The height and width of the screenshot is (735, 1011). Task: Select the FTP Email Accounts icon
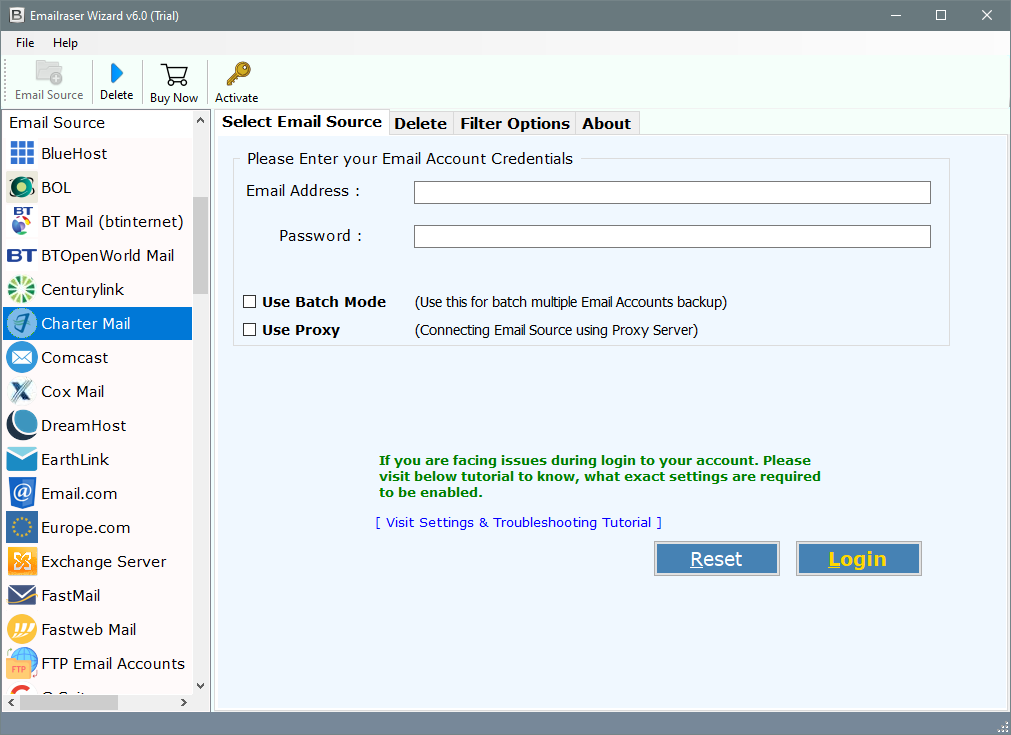tap(22, 663)
